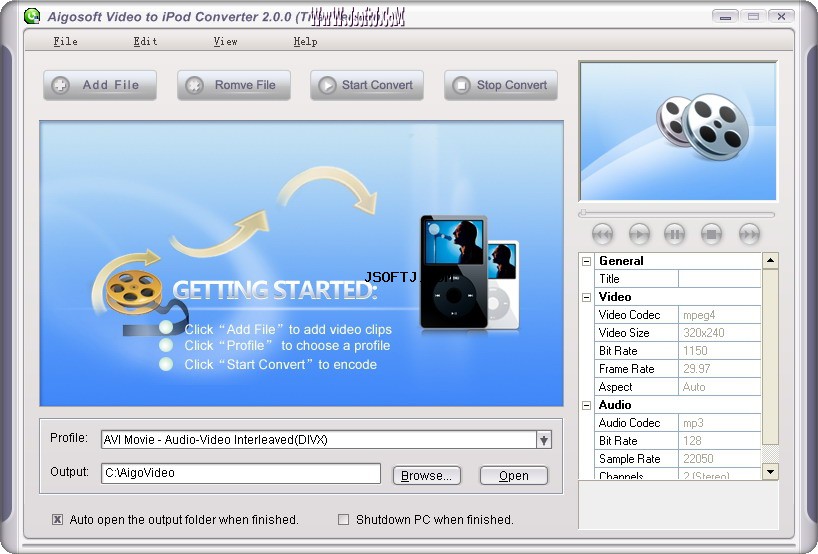
Task: Open the File menu
Action: point(65,41)
